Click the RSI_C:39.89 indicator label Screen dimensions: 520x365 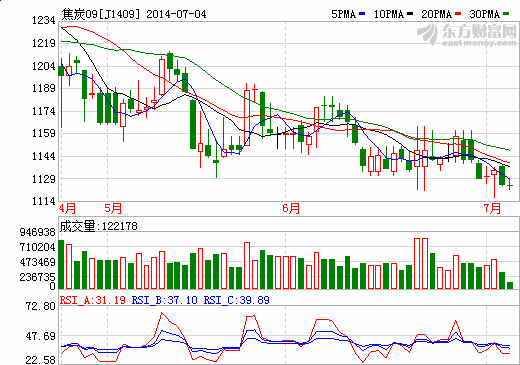(237, 300)
